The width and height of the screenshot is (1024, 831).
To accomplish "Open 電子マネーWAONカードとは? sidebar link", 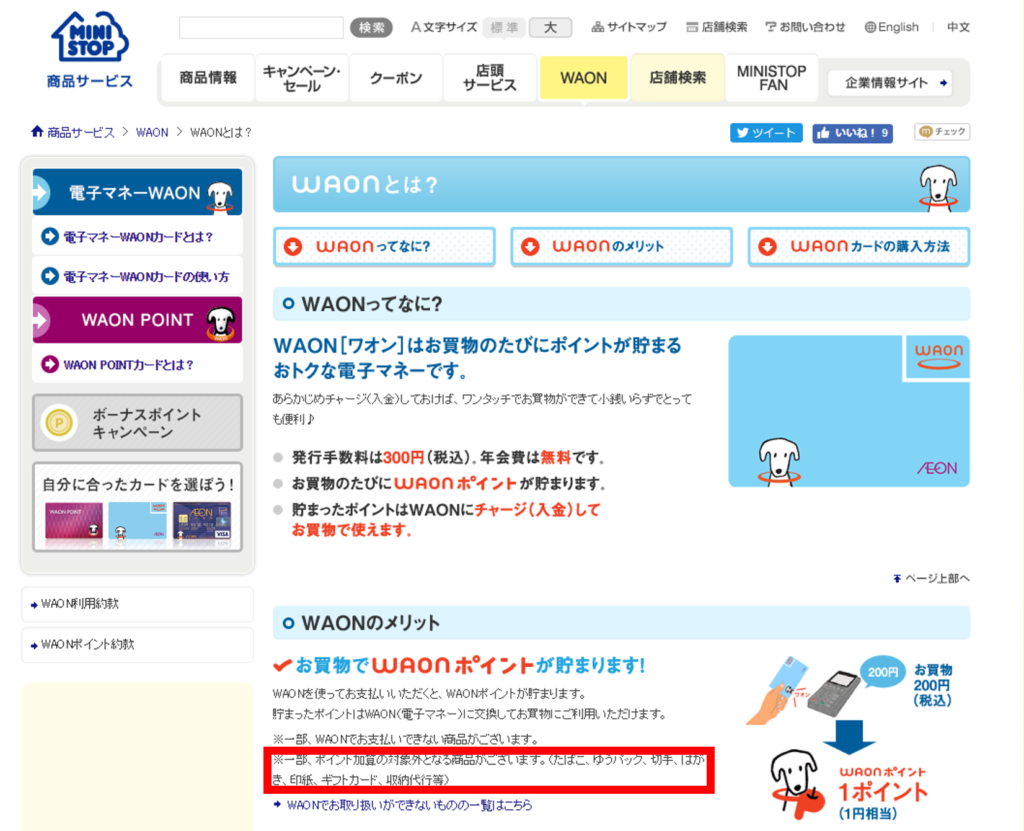I will 137,236.
